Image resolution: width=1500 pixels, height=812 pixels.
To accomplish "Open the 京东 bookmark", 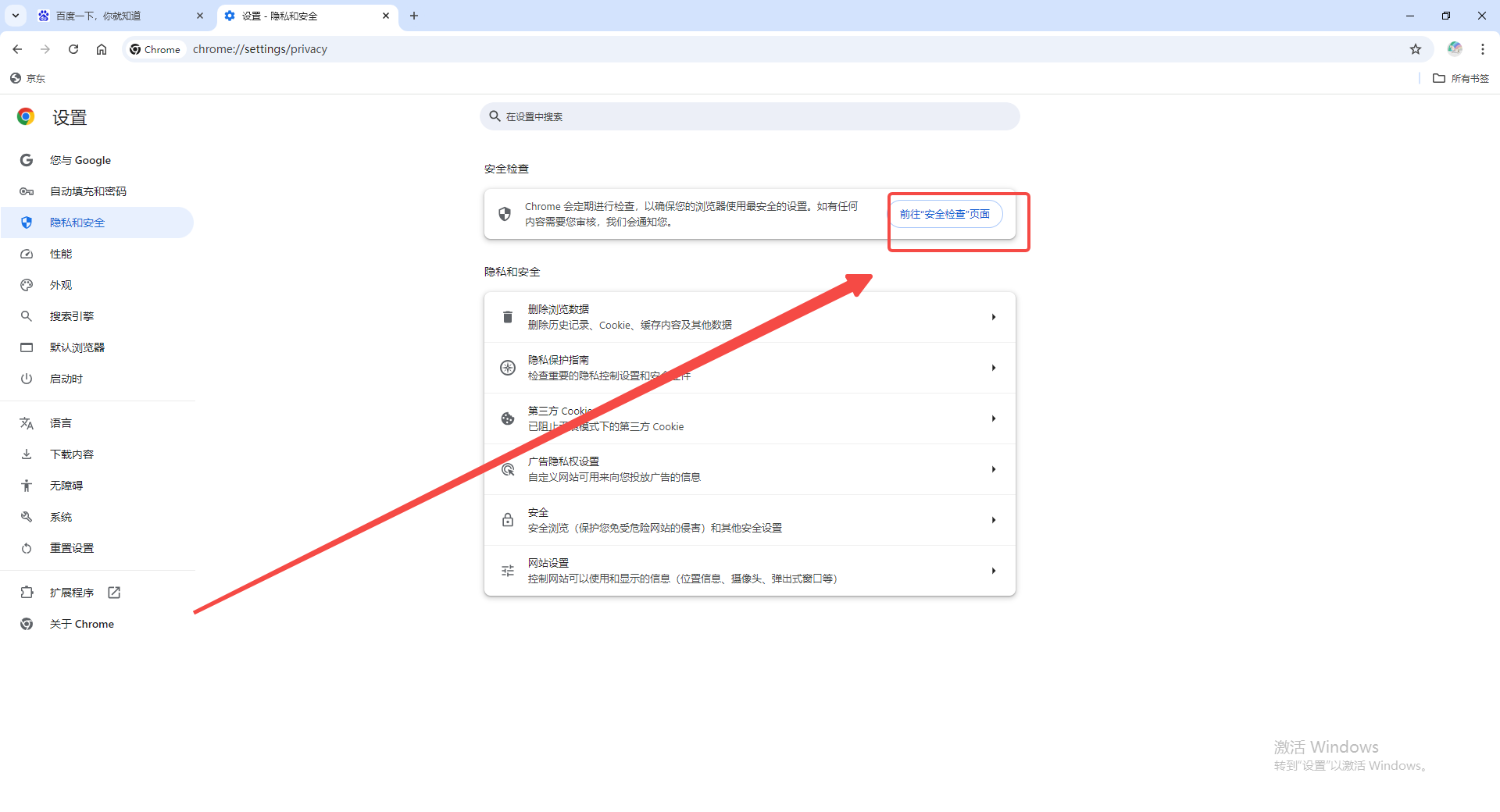I will (x=28, y=78).
